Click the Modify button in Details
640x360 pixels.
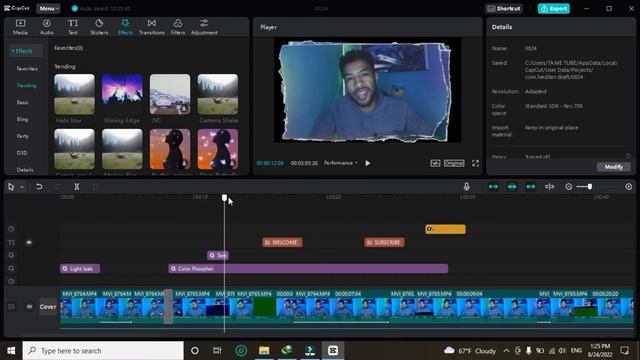click(x=613, y=167)
